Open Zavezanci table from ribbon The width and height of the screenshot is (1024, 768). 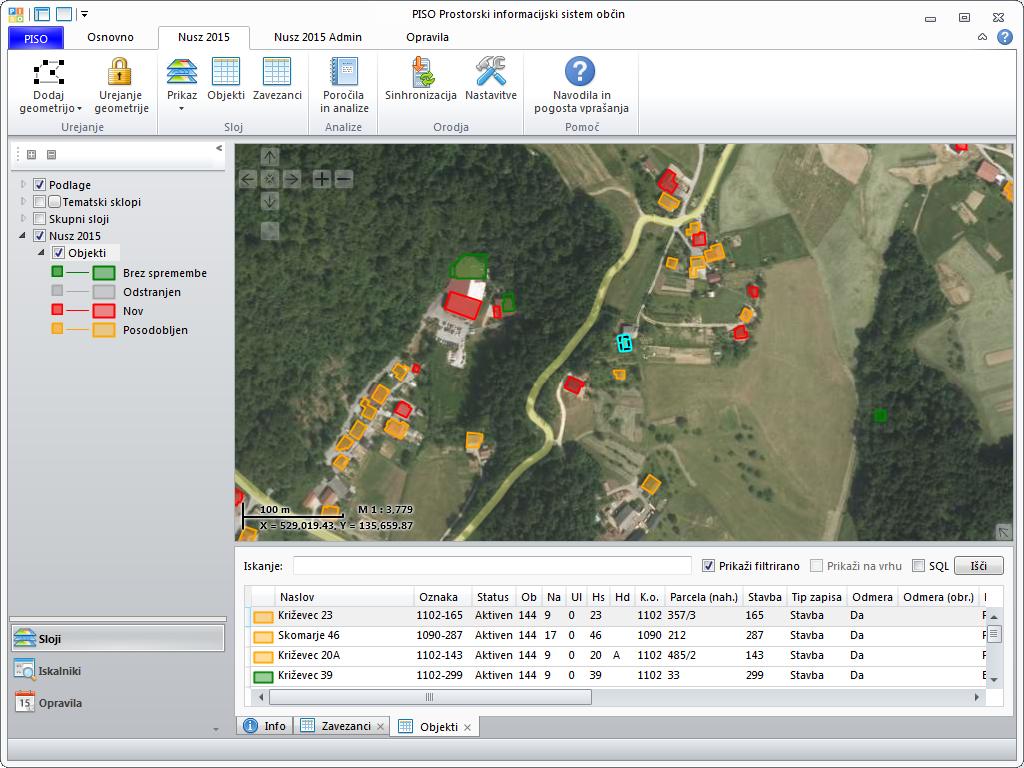pyautogui.click(x=277, y=74)
